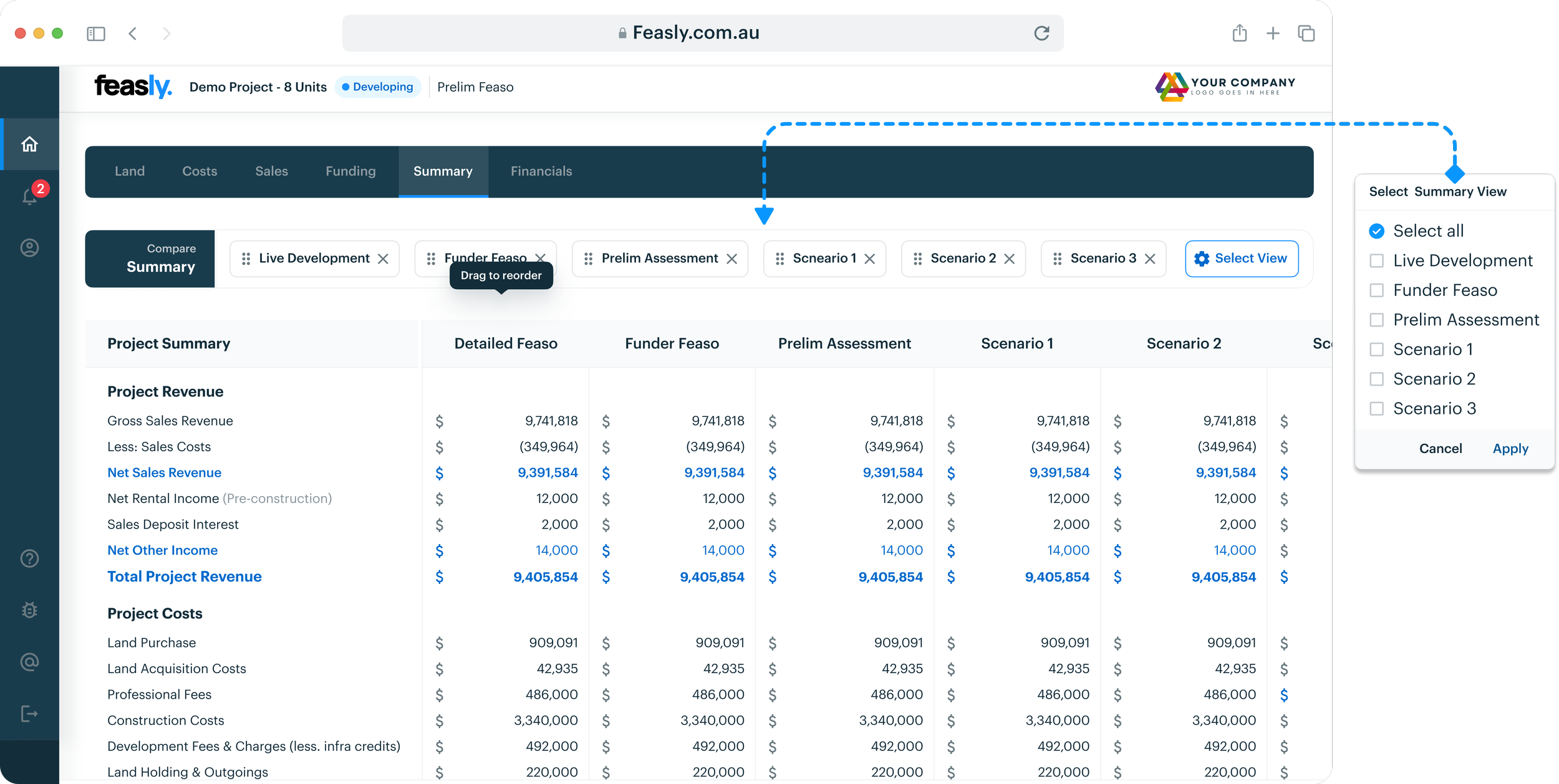Open the user profile icon in sidebar
This screenshot has width=1559, height=784.
(29, 248)
